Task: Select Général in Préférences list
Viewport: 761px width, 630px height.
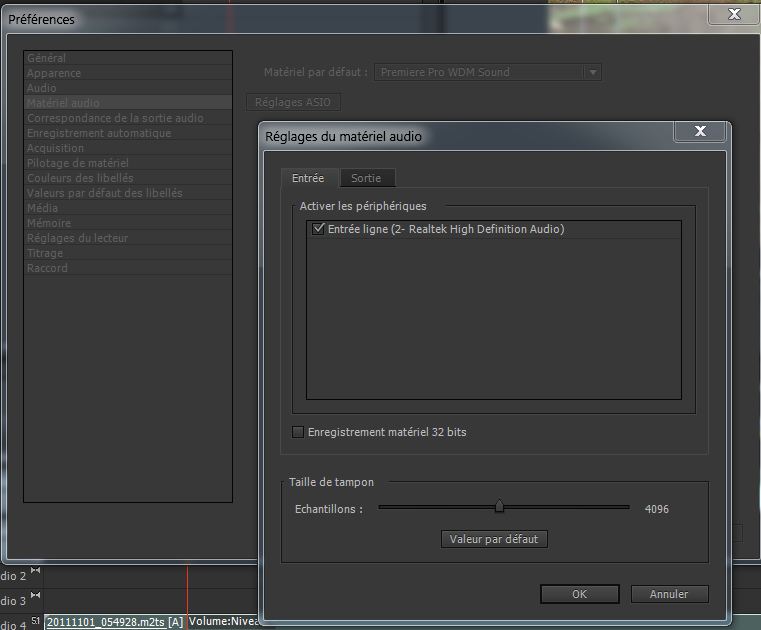Action: click(128, 58)
